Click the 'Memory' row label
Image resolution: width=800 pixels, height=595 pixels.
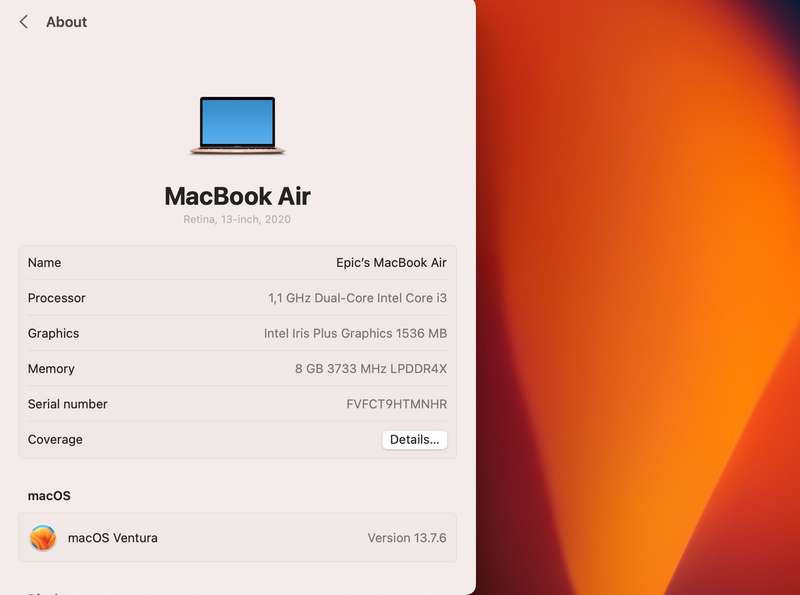[x=51, y=369]
